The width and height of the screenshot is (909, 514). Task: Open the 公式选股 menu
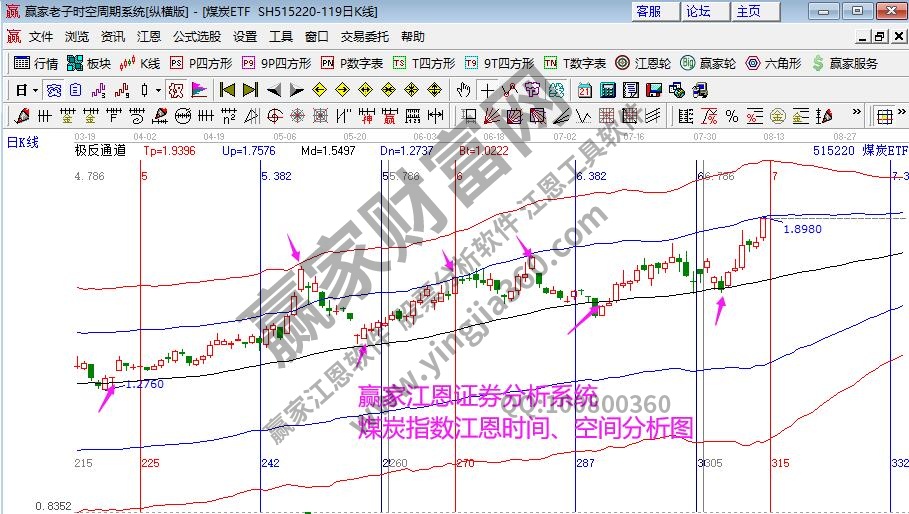(x=197, y=37)
